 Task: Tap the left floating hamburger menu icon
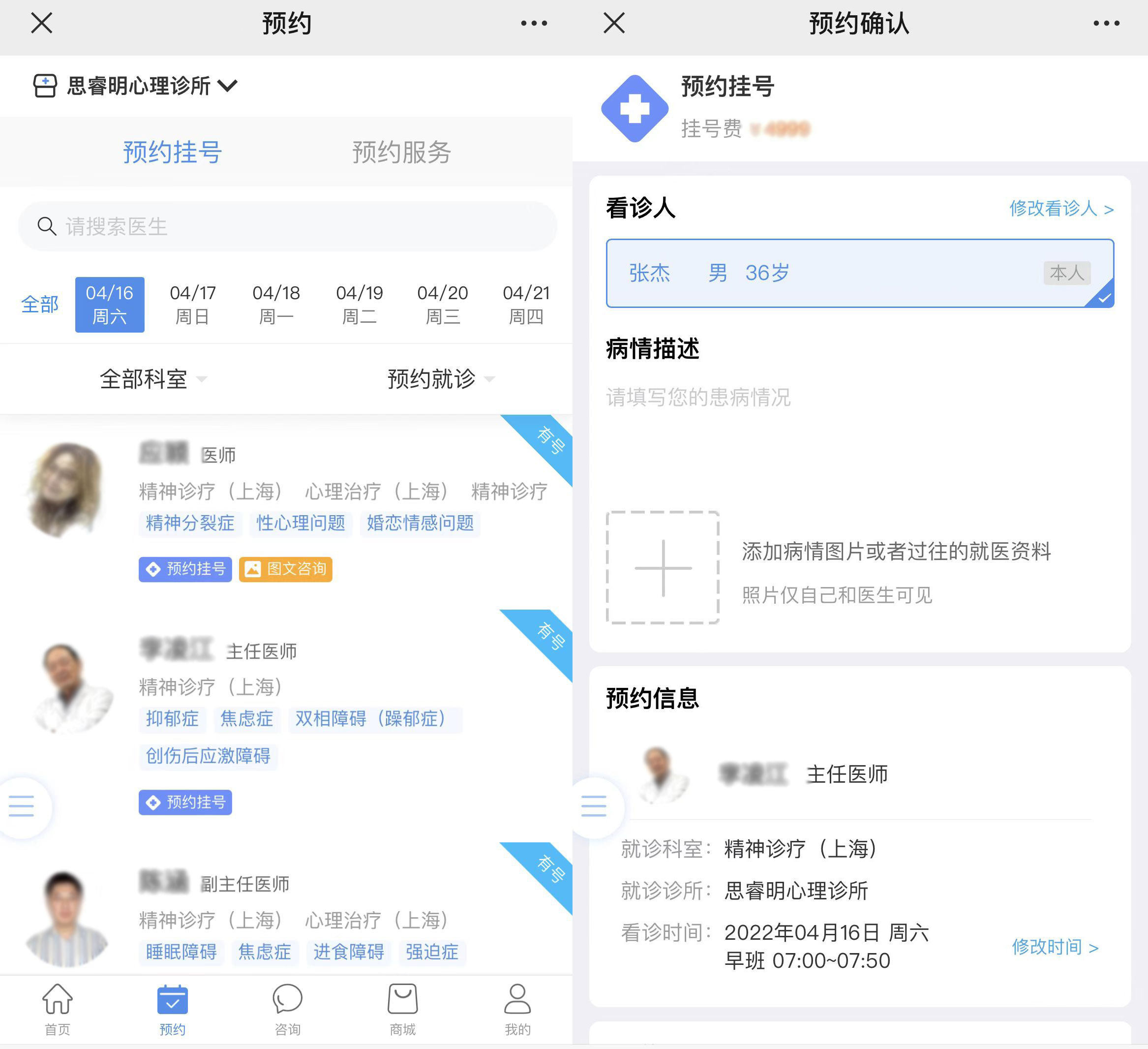pyautogui.click(x=22, y=806)
